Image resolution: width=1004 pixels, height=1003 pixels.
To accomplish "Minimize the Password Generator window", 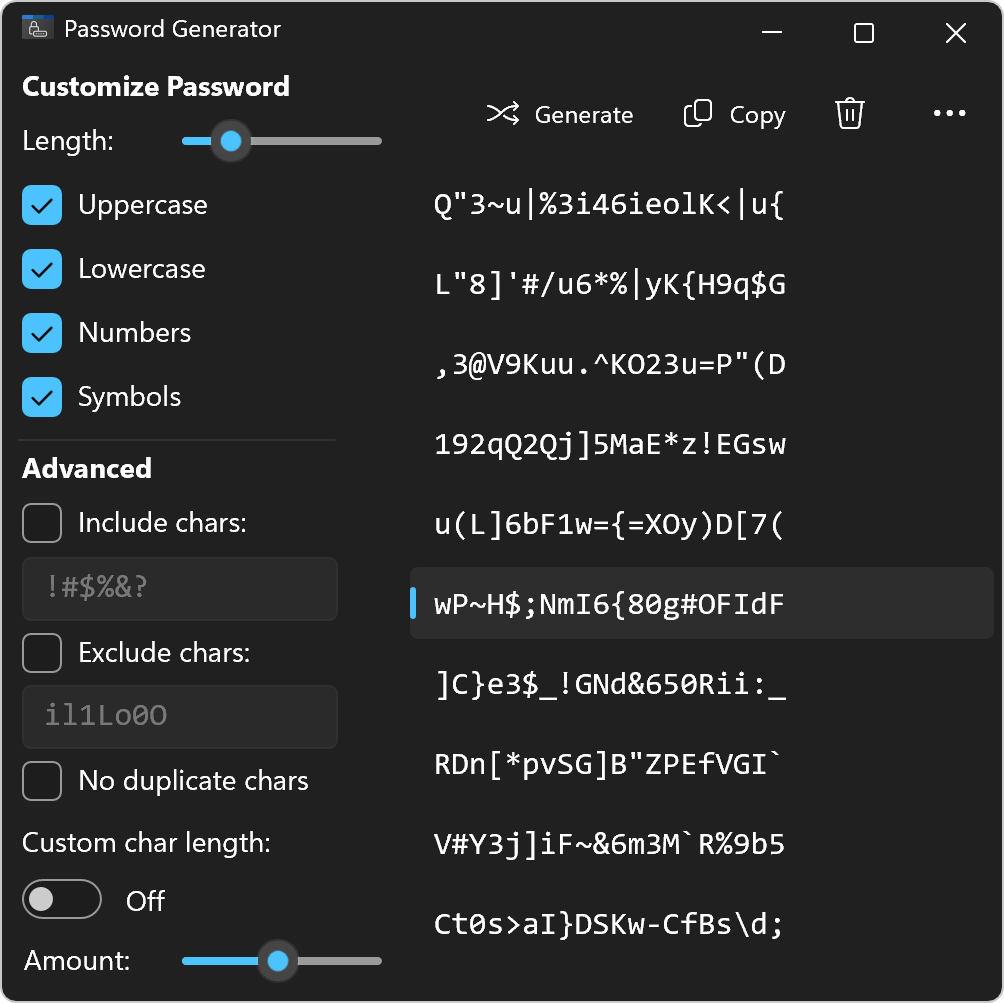I will pyautogui.click(x=772, y=32).
